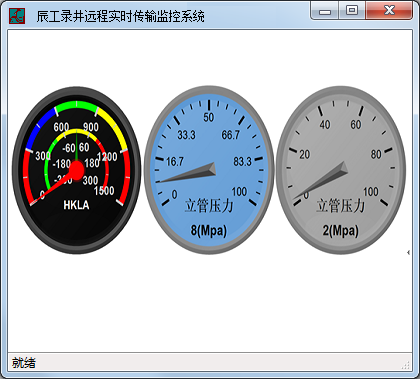Click the app icon in title bar

coord(17,16)
